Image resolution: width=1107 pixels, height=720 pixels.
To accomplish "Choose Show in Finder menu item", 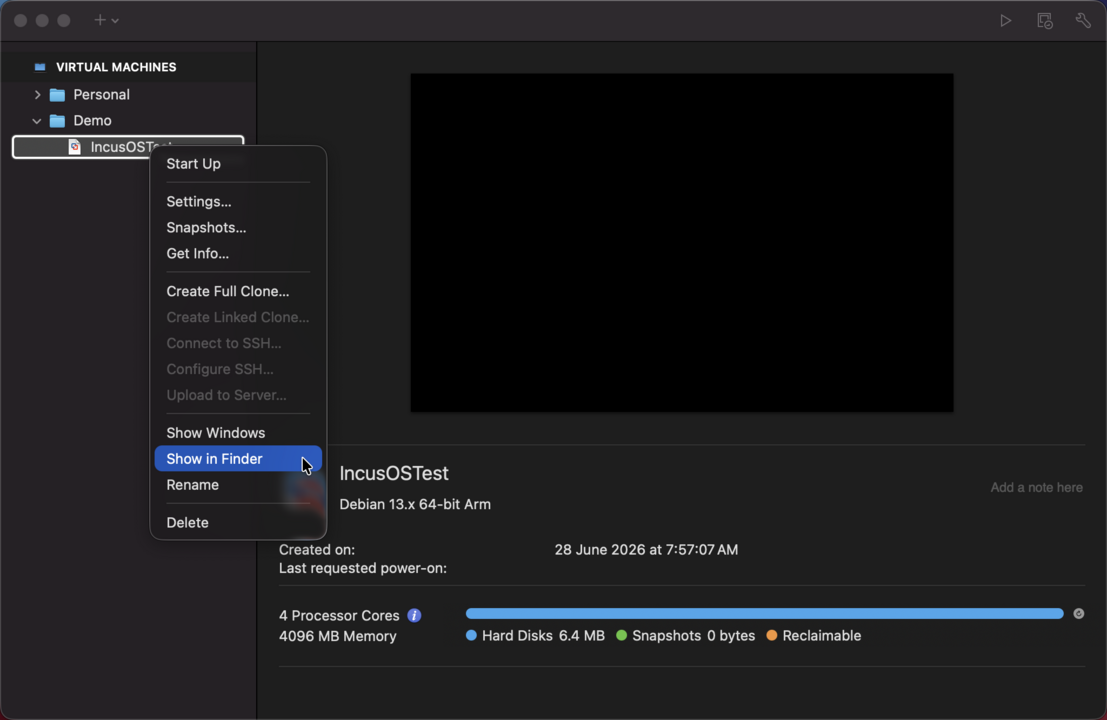I will point(238,459).
